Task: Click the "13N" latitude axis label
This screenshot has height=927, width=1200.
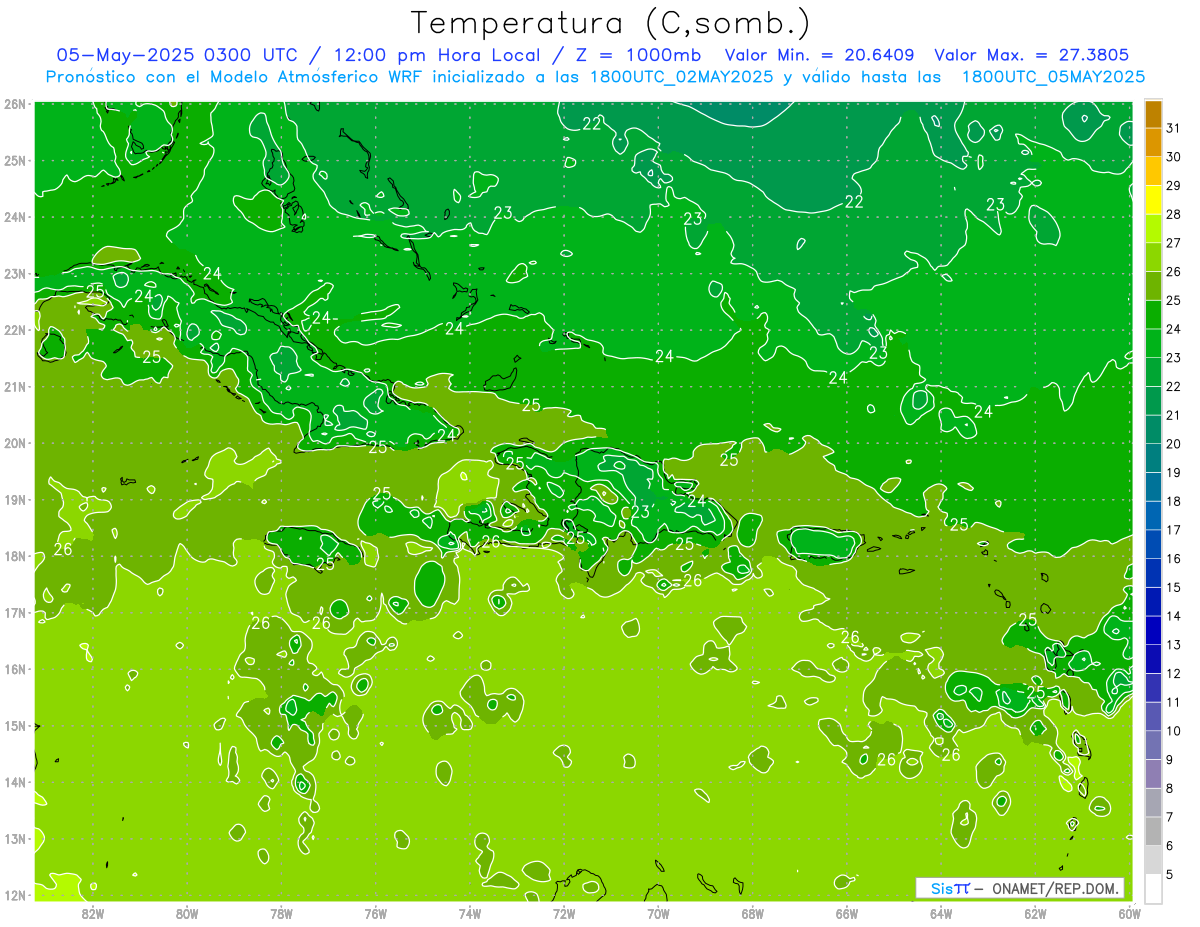Action: (x=15, y=838)
